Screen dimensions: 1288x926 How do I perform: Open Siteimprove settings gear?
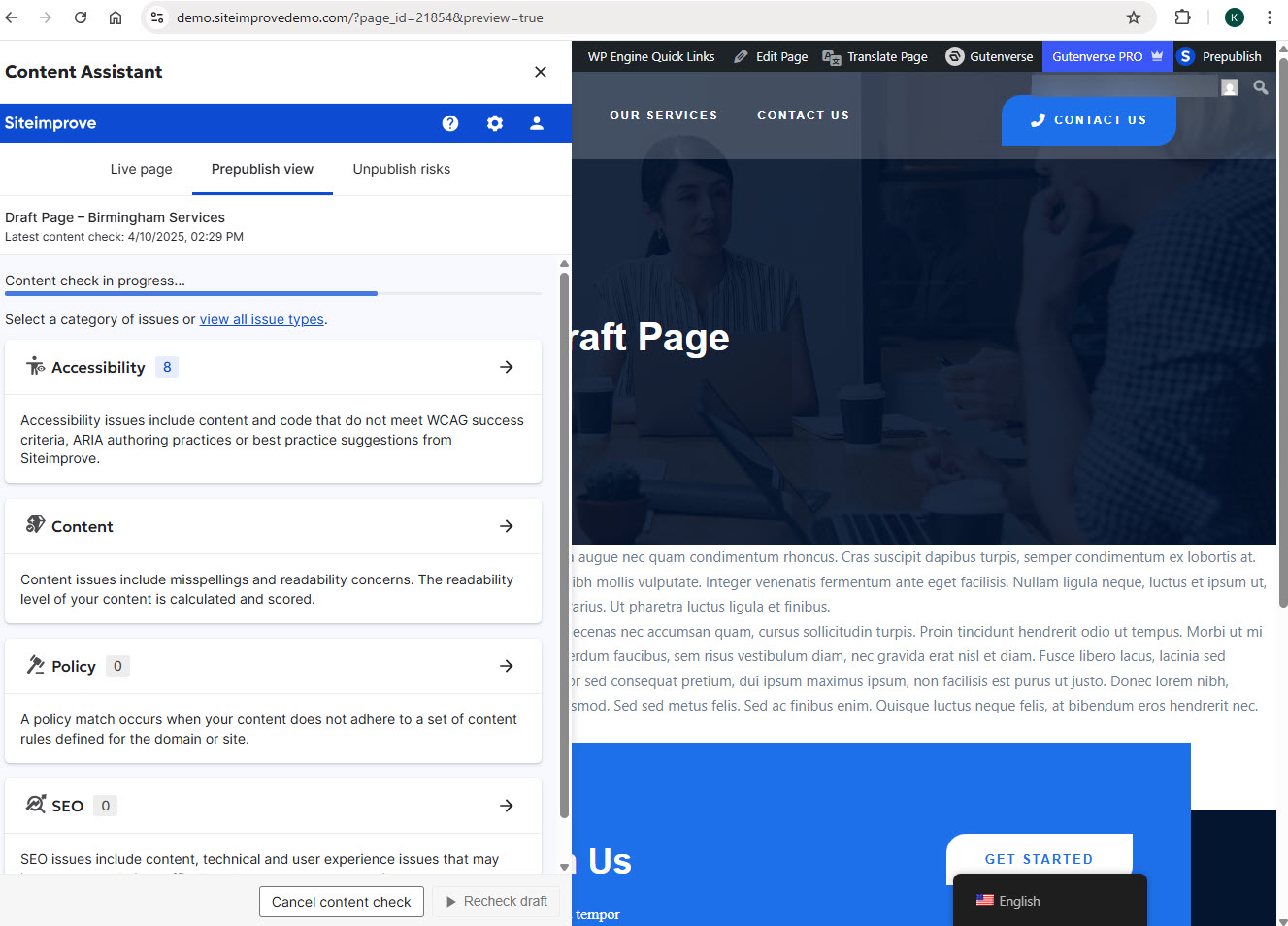coord(495,123)
